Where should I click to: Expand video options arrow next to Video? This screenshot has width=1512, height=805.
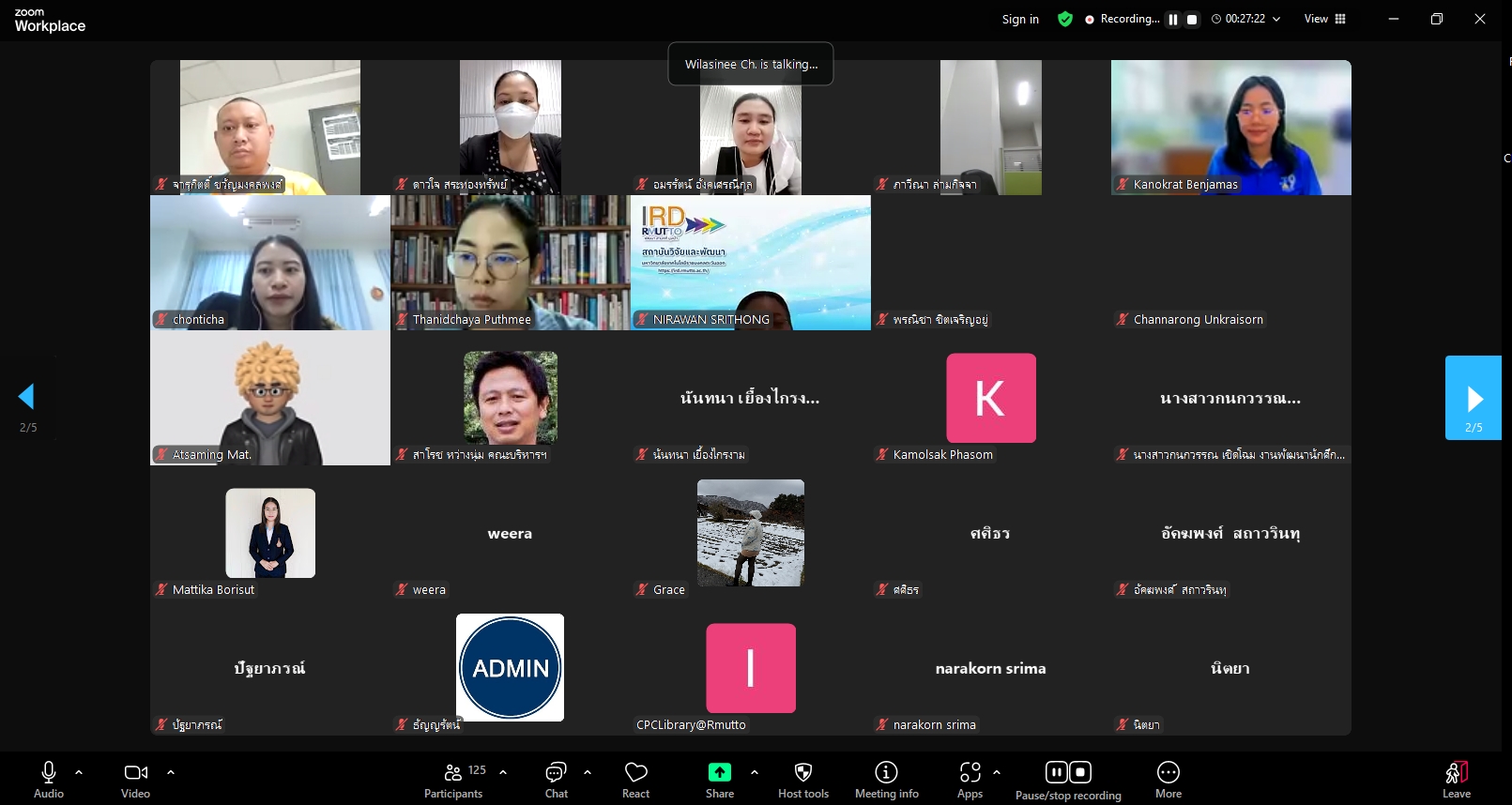coord(171,772)
